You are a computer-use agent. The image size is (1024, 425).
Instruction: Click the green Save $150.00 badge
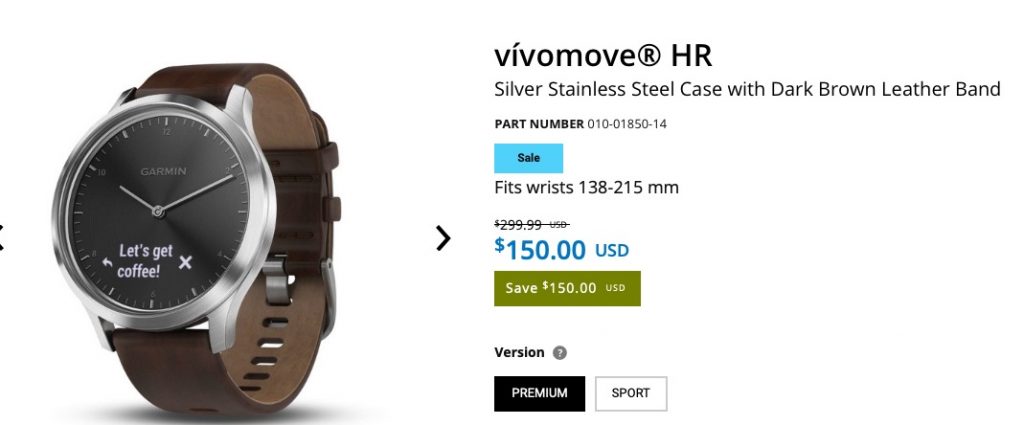click(567, 288)
